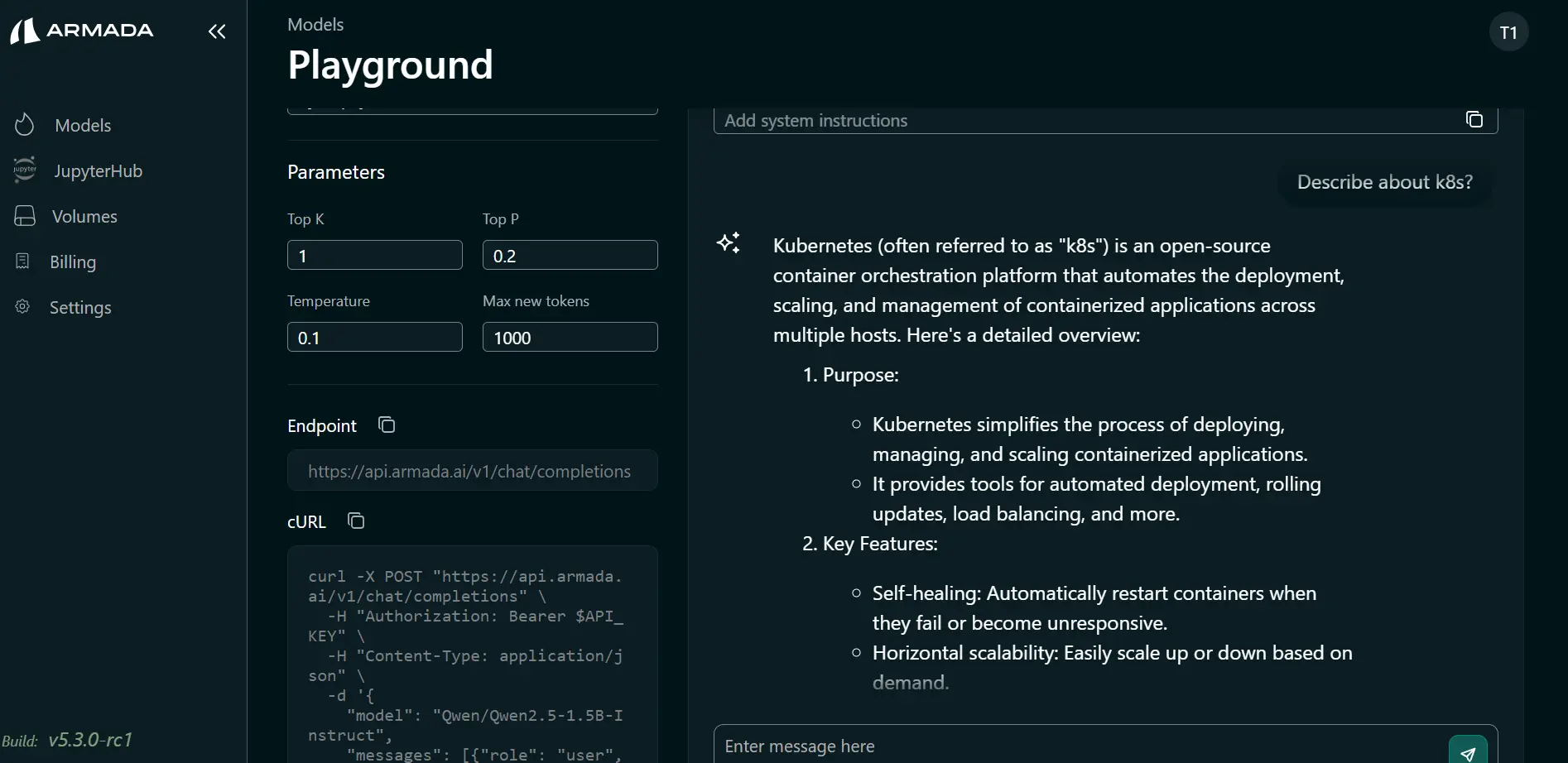Click the '1. Purpose:' list heading
1568x763 pixels.
[x=851, y=375]
